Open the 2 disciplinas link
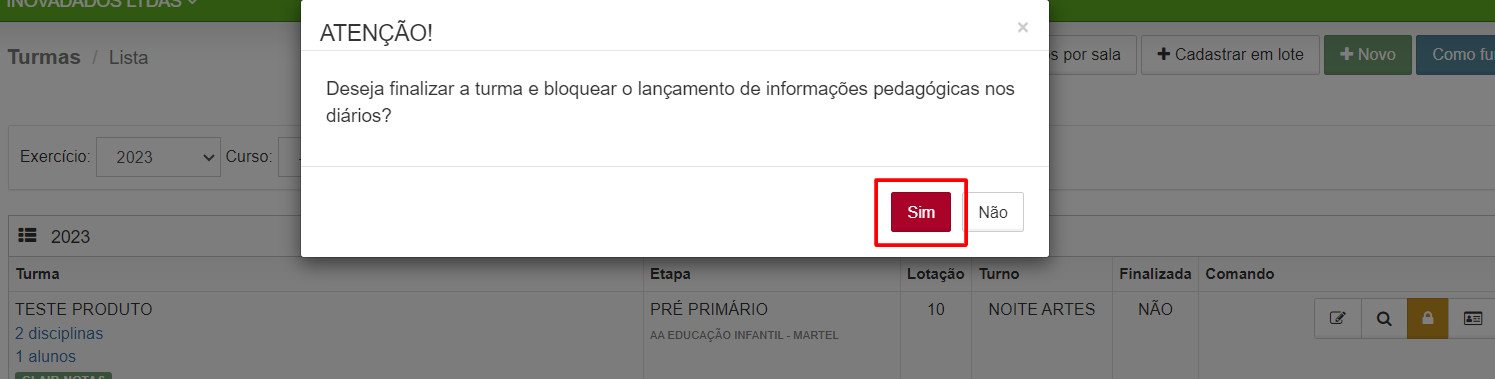The image size is (1495, 379). point(59,333)
